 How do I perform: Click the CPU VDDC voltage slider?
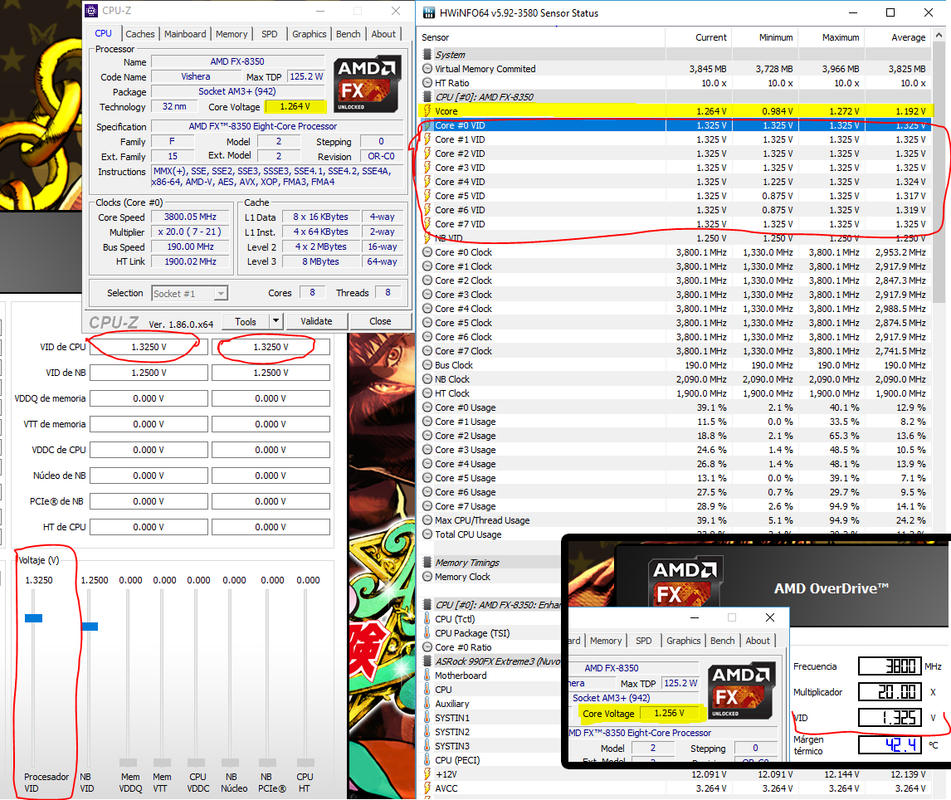coord(197,762)
